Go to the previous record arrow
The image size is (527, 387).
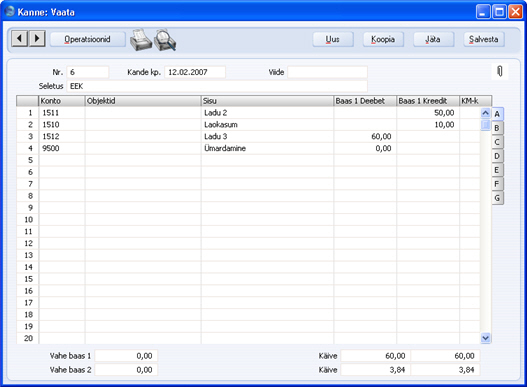(19, 39)
